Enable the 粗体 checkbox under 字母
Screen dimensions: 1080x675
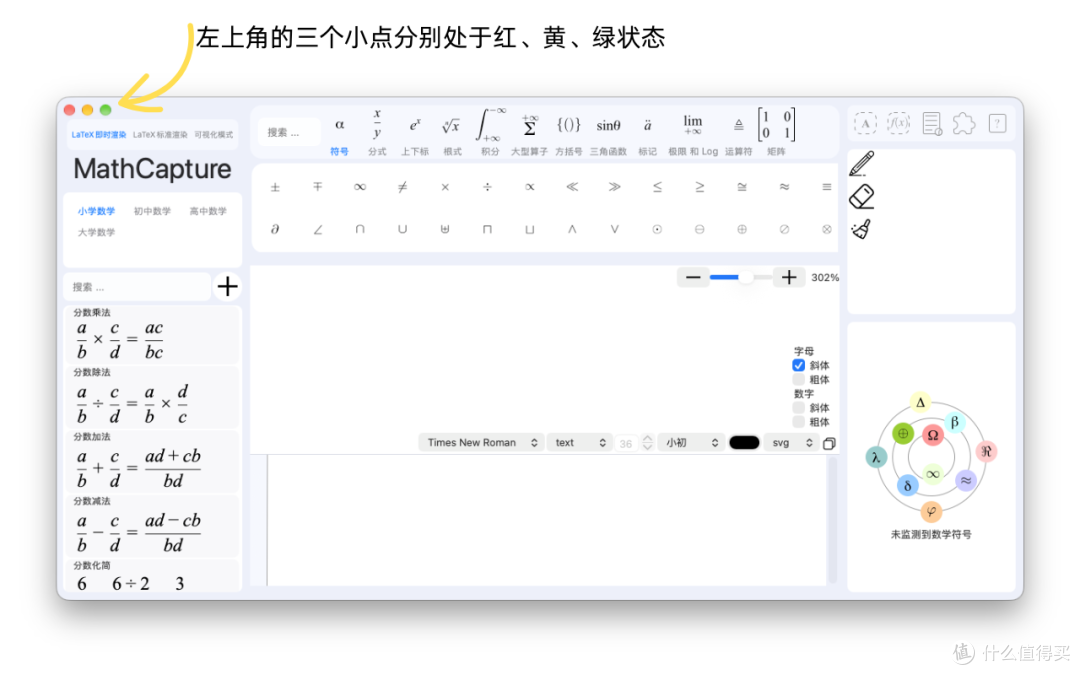point(798,380)
